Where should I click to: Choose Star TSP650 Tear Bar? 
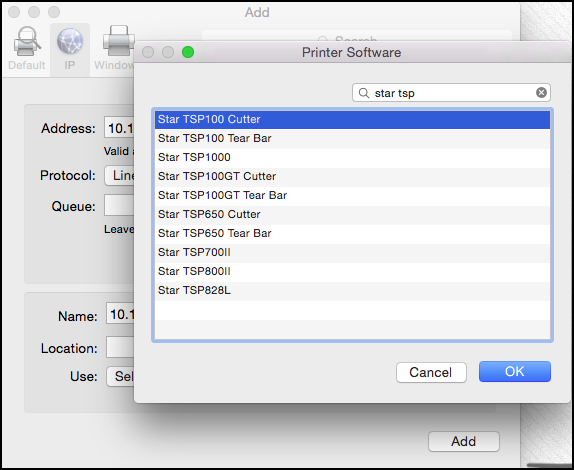click(352, 234)
